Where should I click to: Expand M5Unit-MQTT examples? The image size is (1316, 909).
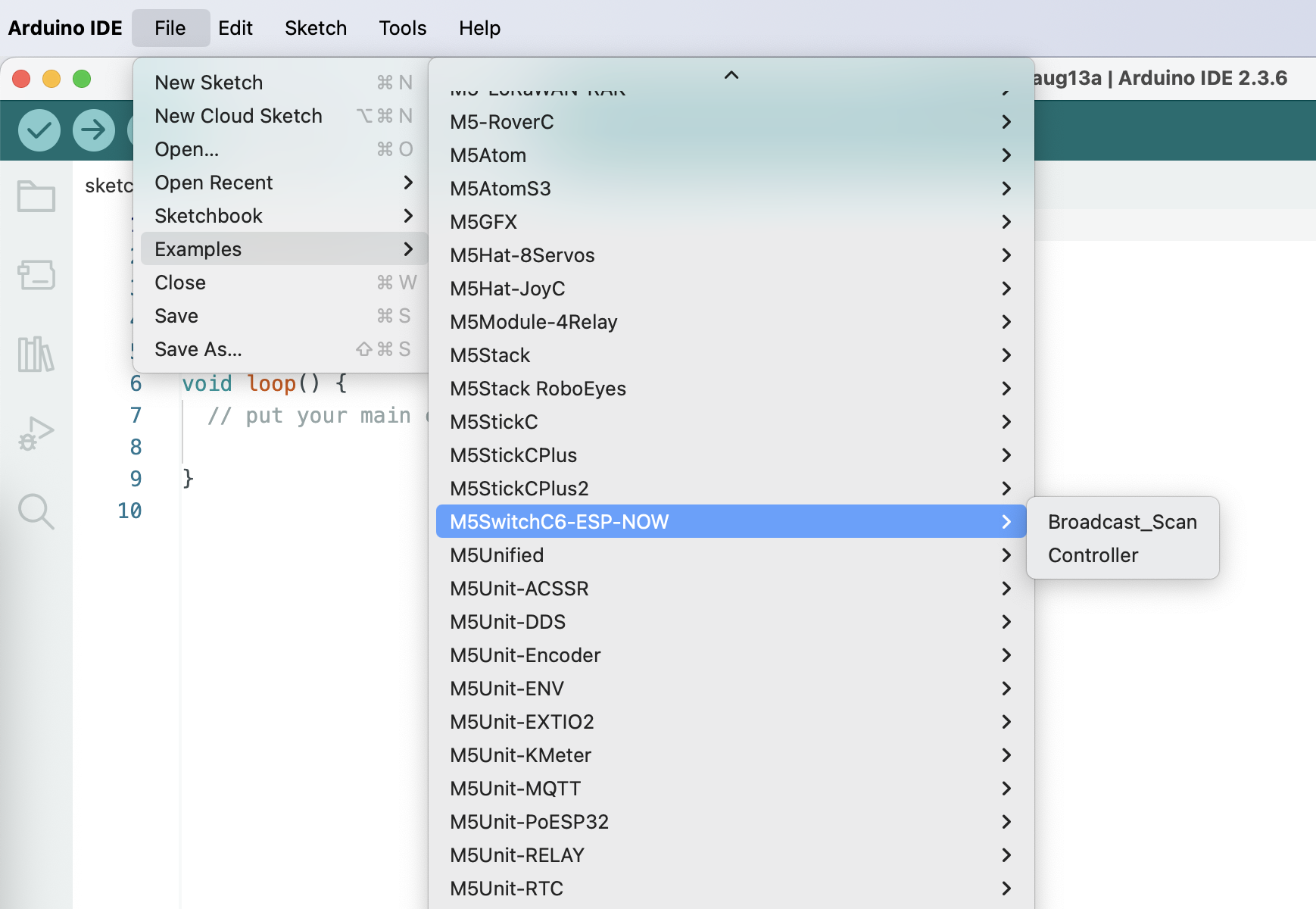[x=731, y=789]
